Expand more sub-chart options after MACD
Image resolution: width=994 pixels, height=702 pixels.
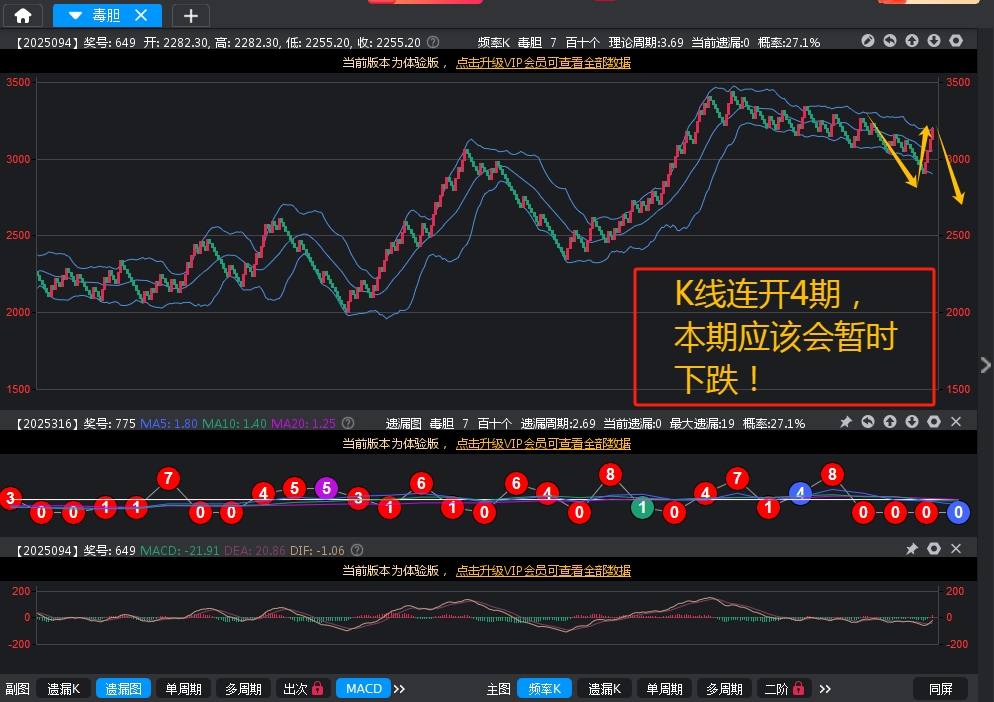pos(399,688)
